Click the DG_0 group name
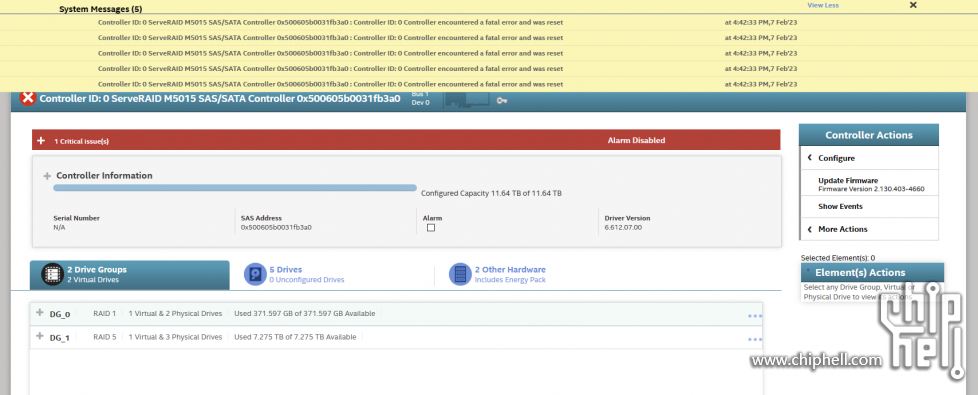The image size is (978, 395). pyautogui.click(x=60, y=314)
